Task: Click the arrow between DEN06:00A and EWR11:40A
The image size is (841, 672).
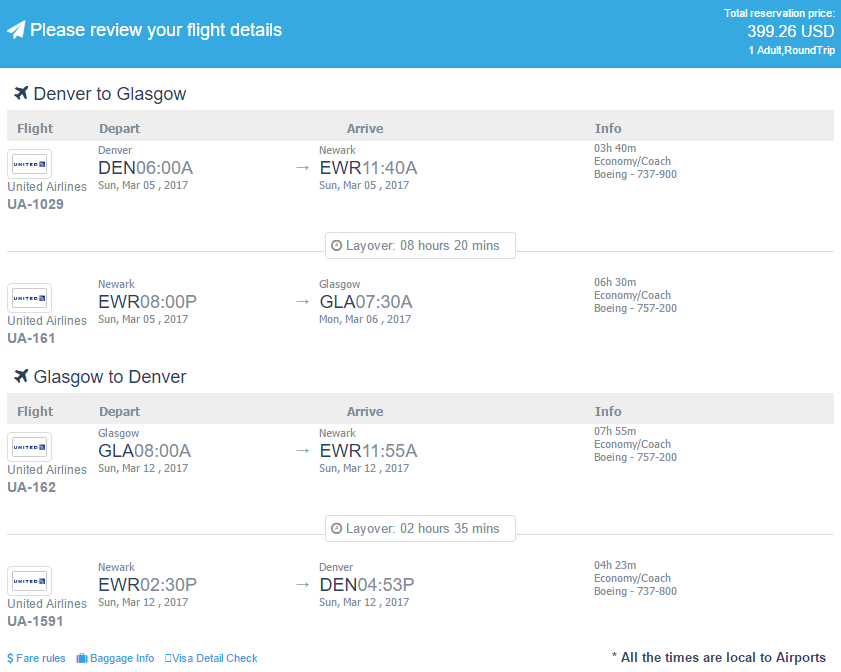Action: [x=303, y=168]
